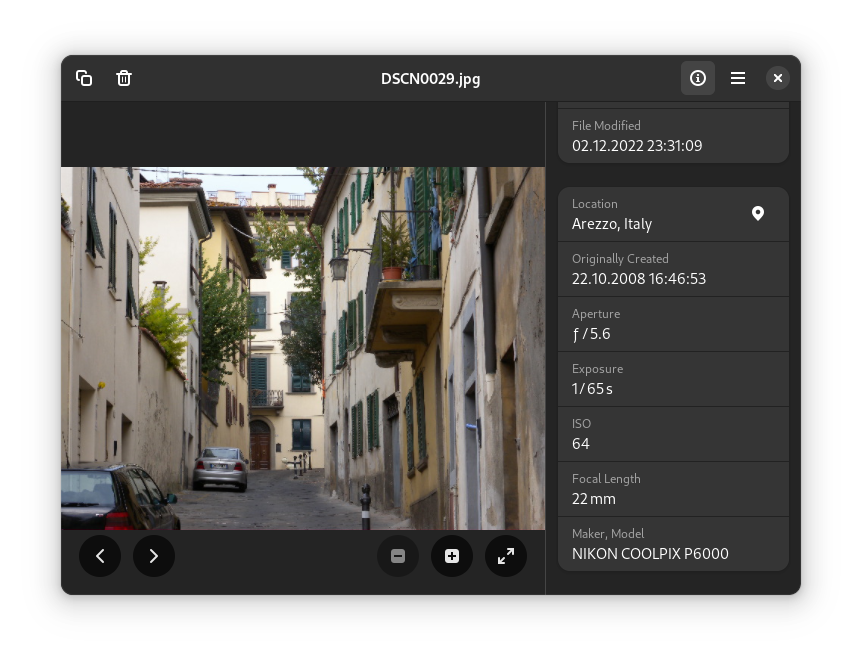
Task: Zoom in with the plus button
Action: pos(452,556)
